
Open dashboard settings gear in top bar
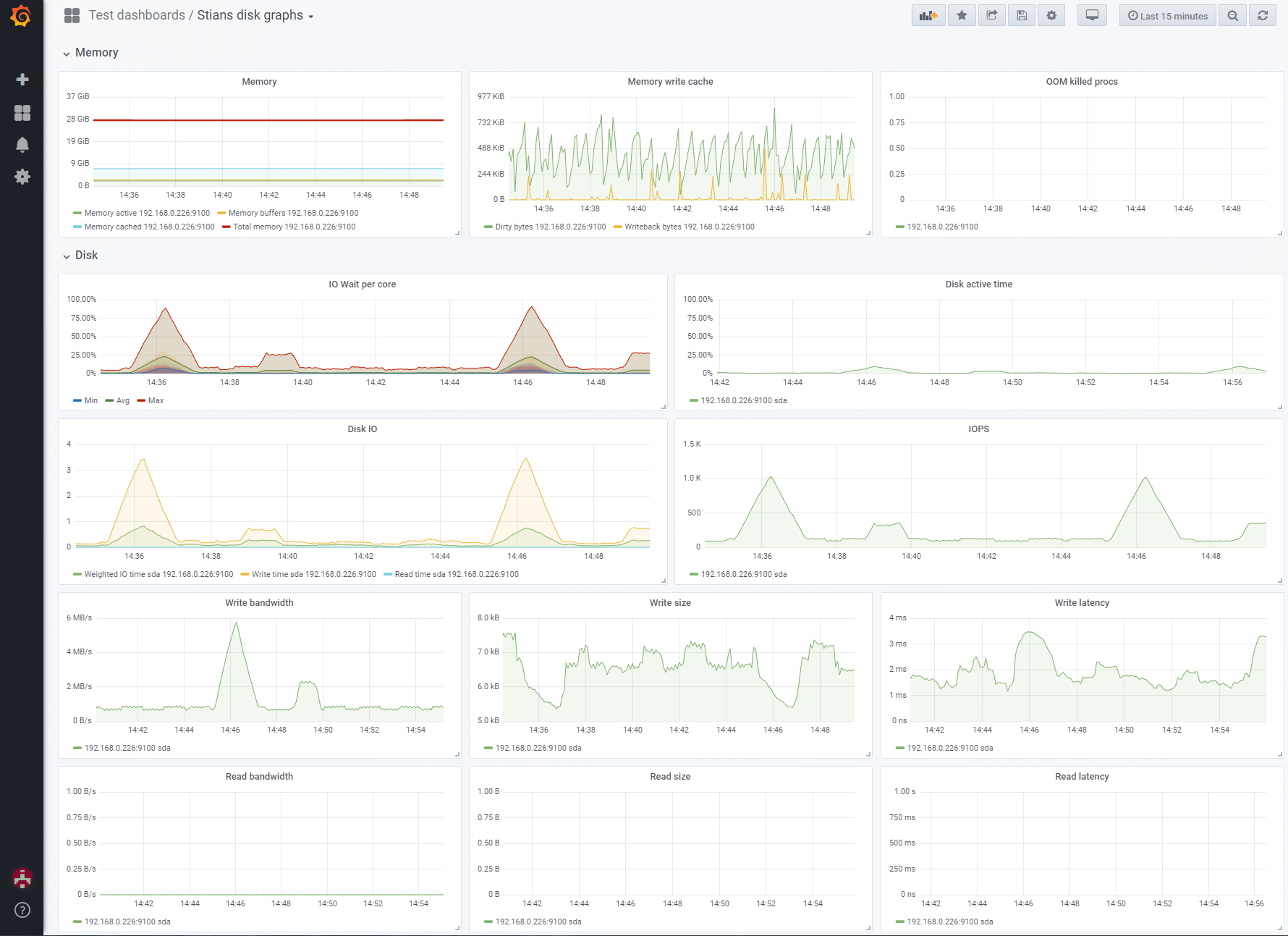[x=1051, y=15]
